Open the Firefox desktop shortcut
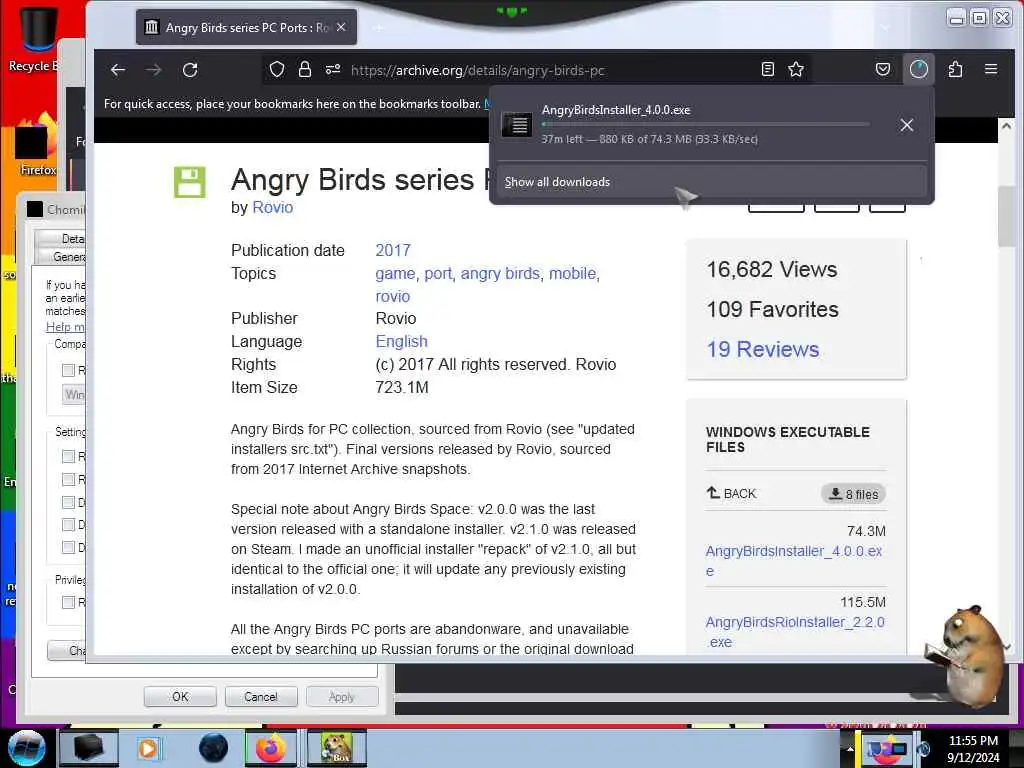 [36, 145]
